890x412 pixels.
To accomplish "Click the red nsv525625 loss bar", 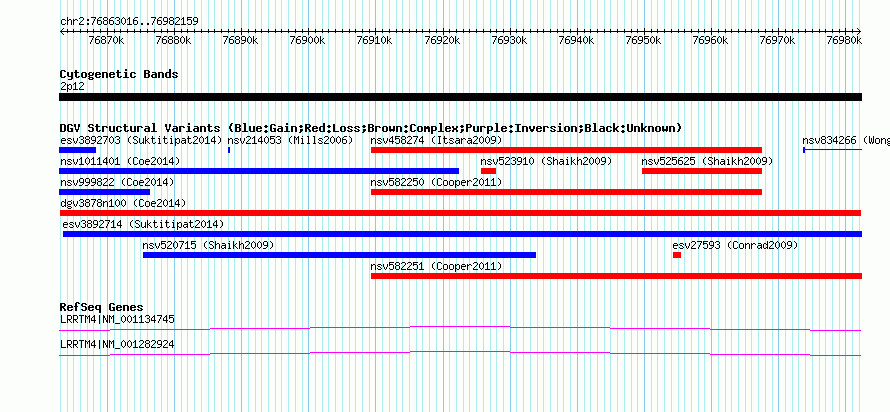I will click(x=702, y=171).
